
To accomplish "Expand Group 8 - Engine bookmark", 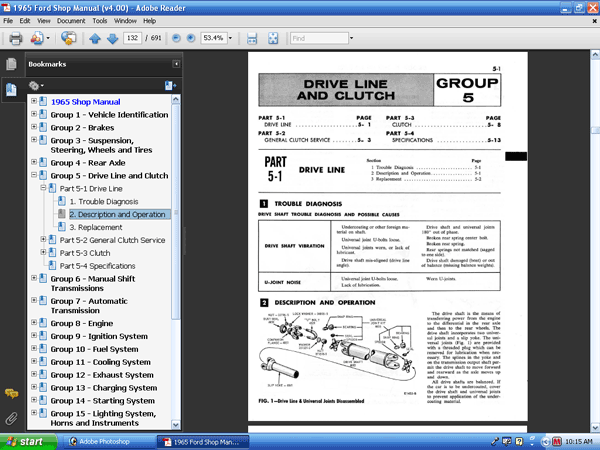I will [x=34, y=323].
